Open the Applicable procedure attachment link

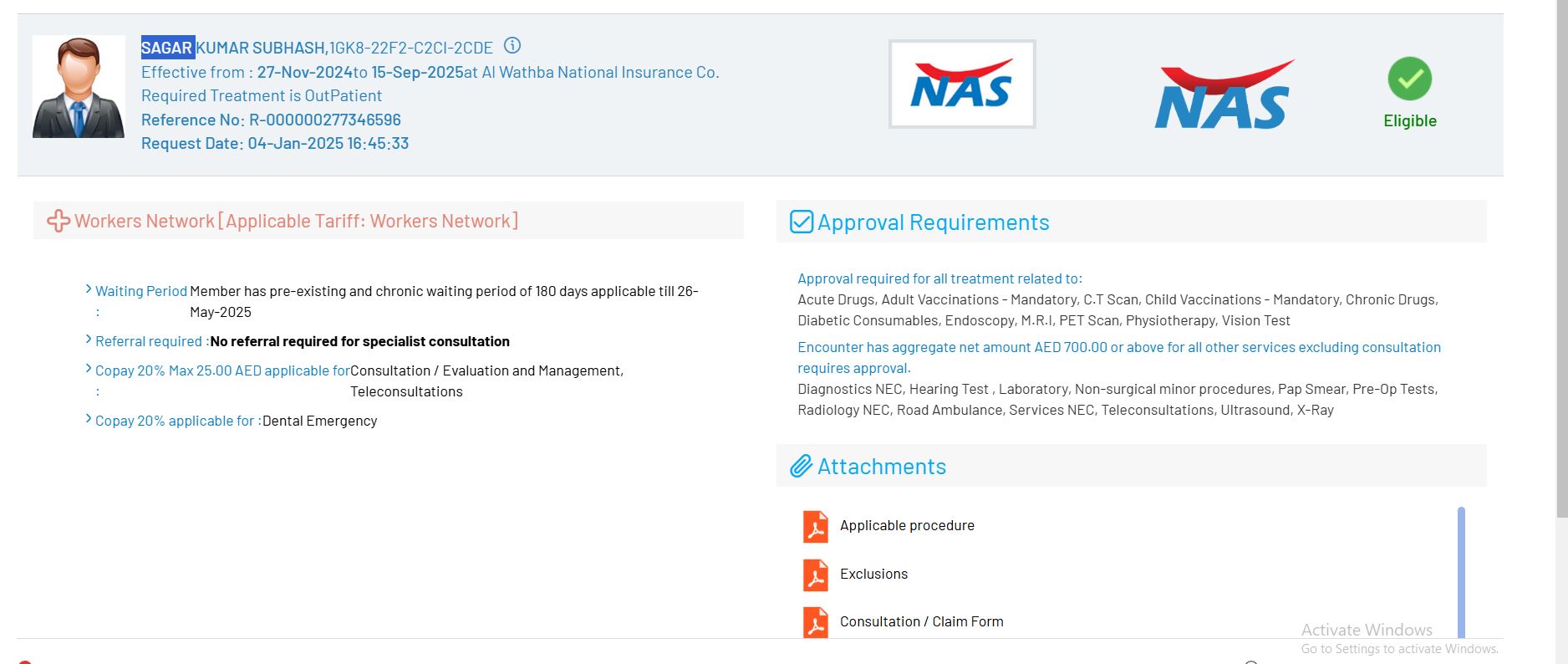907,525
